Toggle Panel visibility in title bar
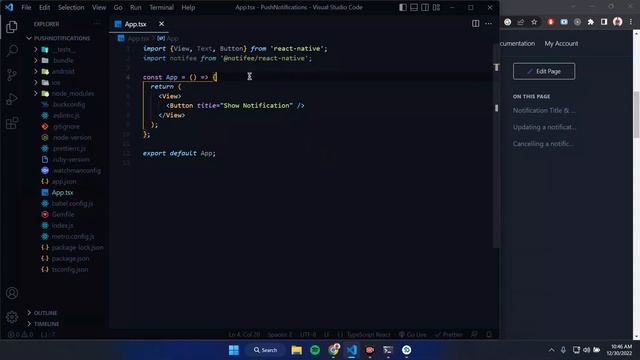Viewport: 640px width, 360px height. coord(414,7)
